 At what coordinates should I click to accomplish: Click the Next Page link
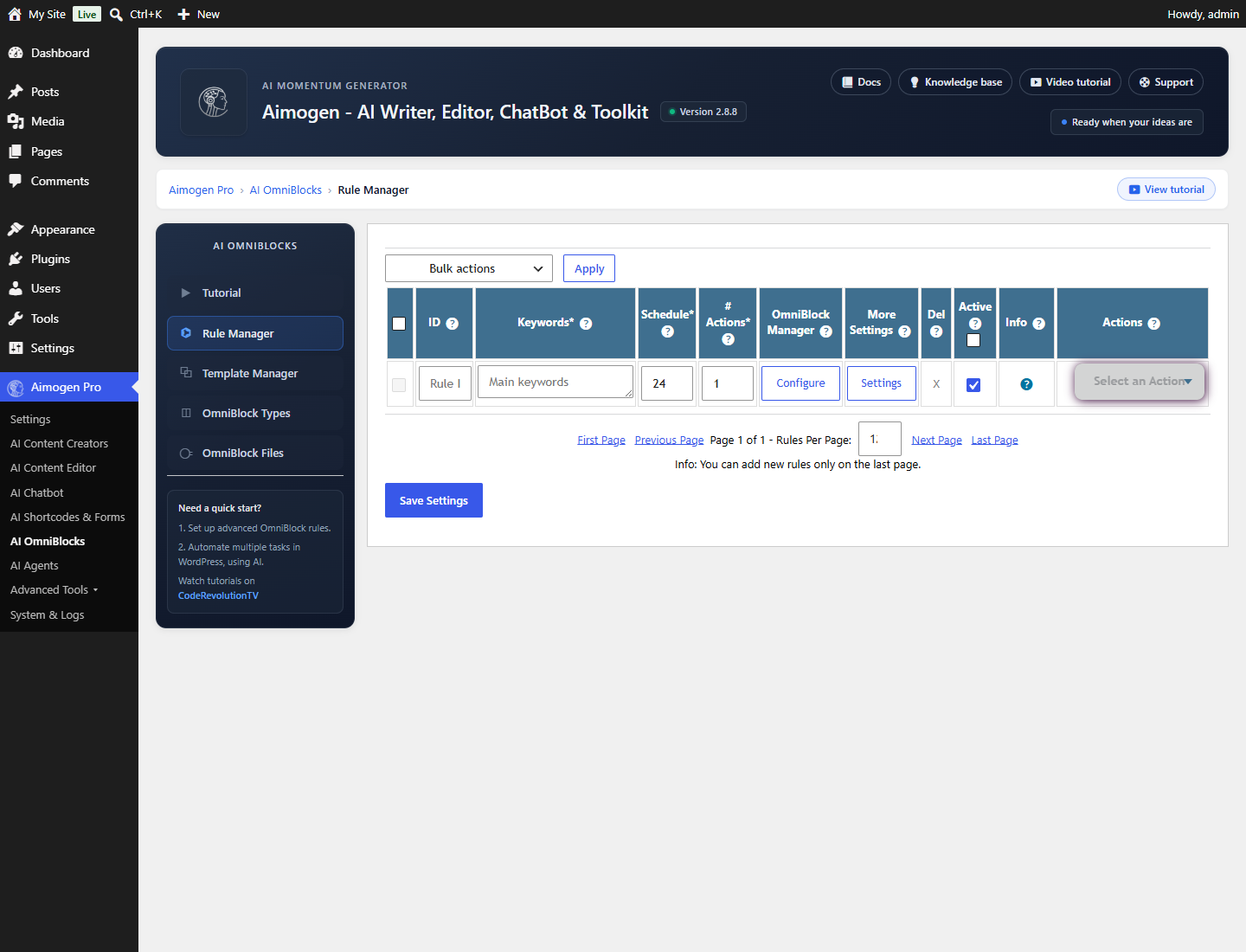pos(936,440)
